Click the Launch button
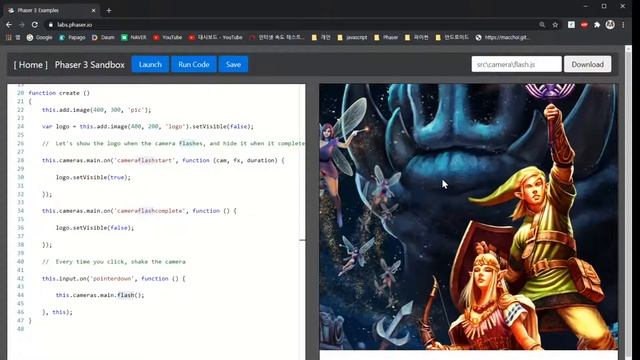This screenshot has width=640, height=360. [x=150, y=64]
